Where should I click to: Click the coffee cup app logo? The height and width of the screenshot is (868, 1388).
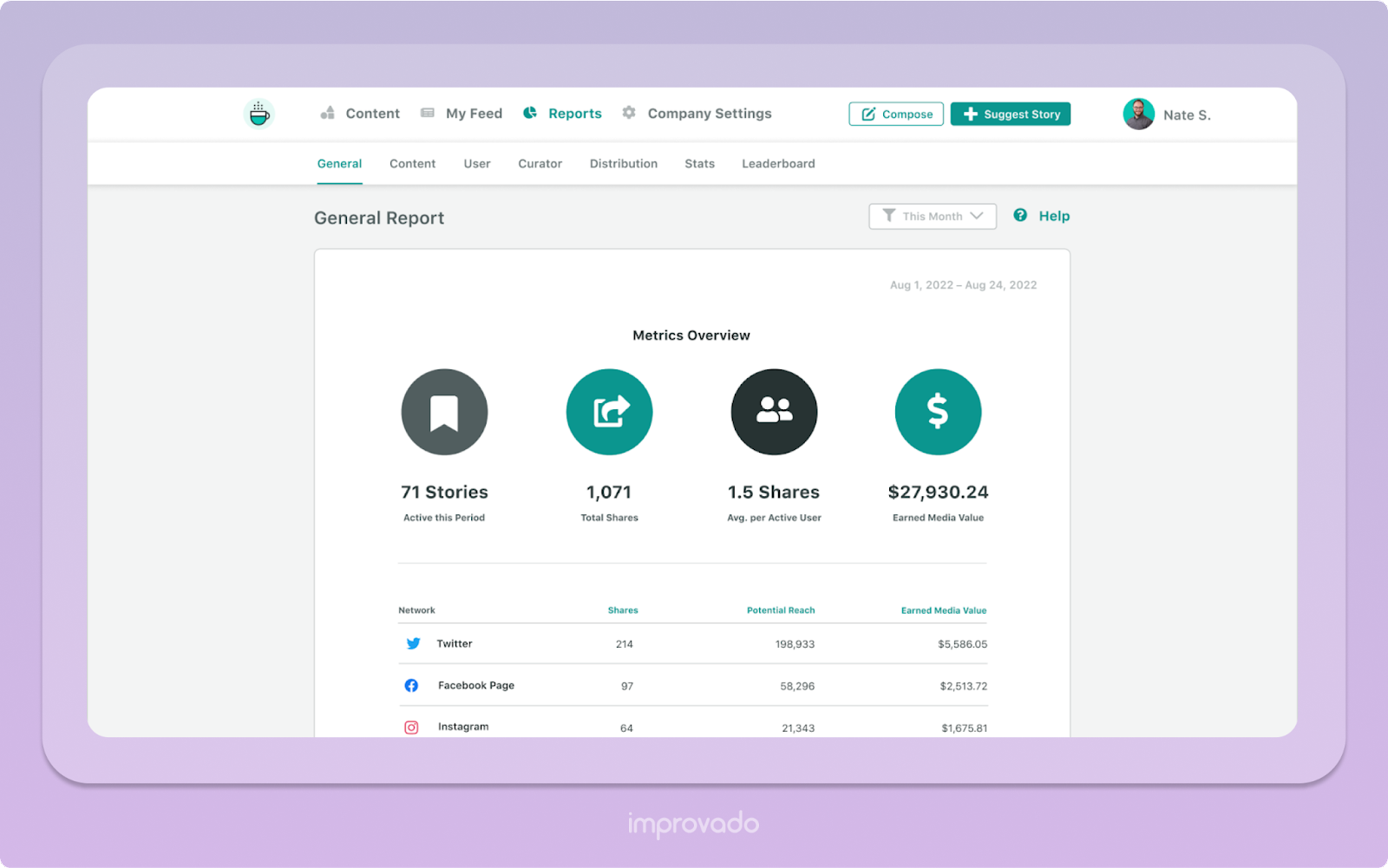click(x=259, y=114)
